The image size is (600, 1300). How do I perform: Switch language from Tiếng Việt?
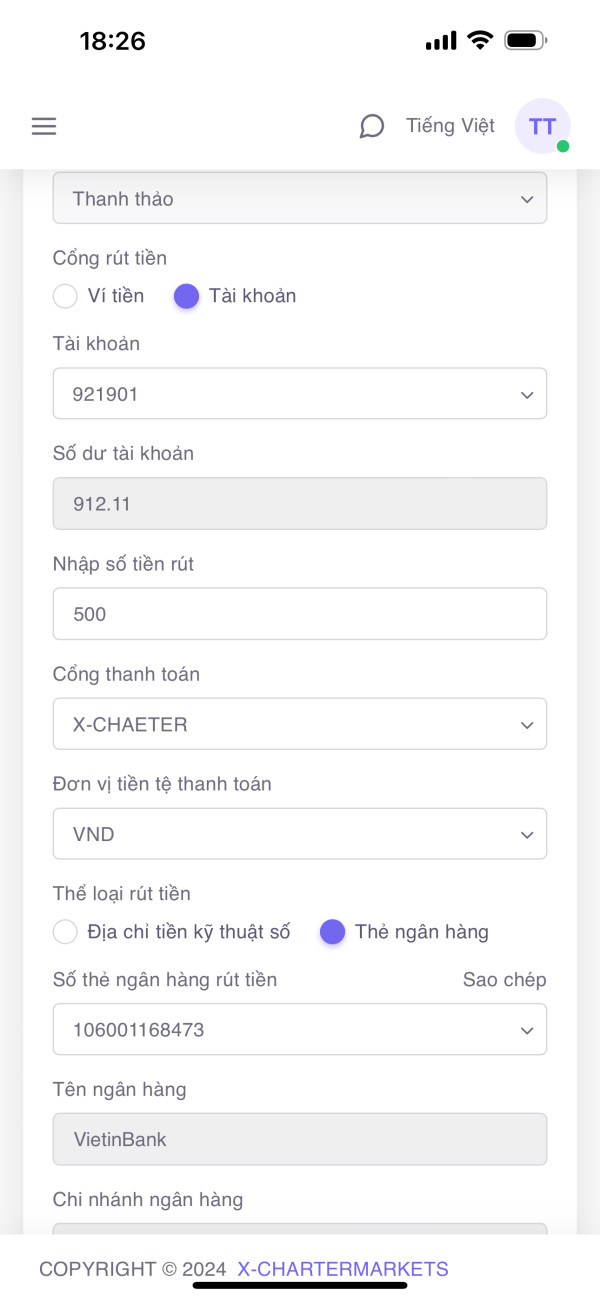pyautogui.click(x=450, y=126)
